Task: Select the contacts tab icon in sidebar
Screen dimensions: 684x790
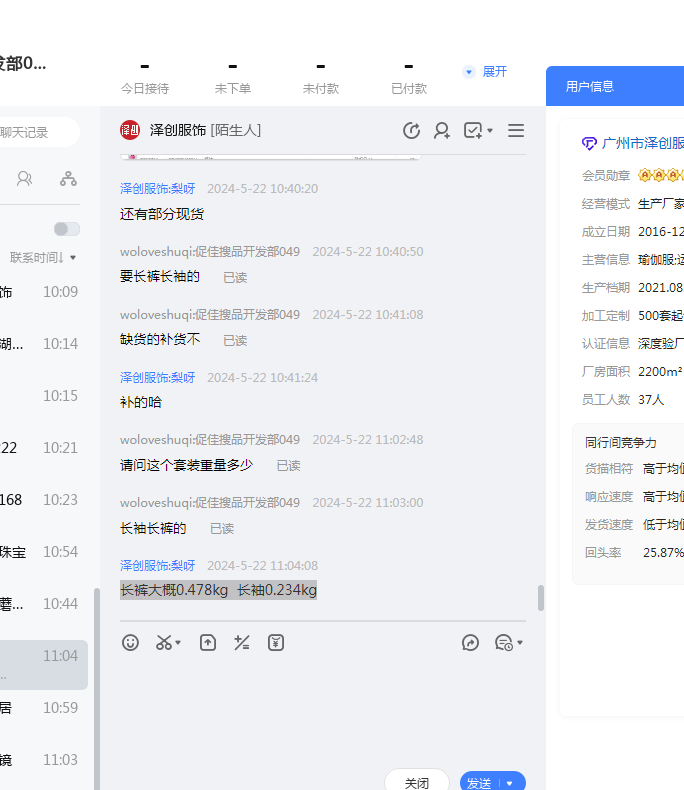Action: tap(25, 179)
